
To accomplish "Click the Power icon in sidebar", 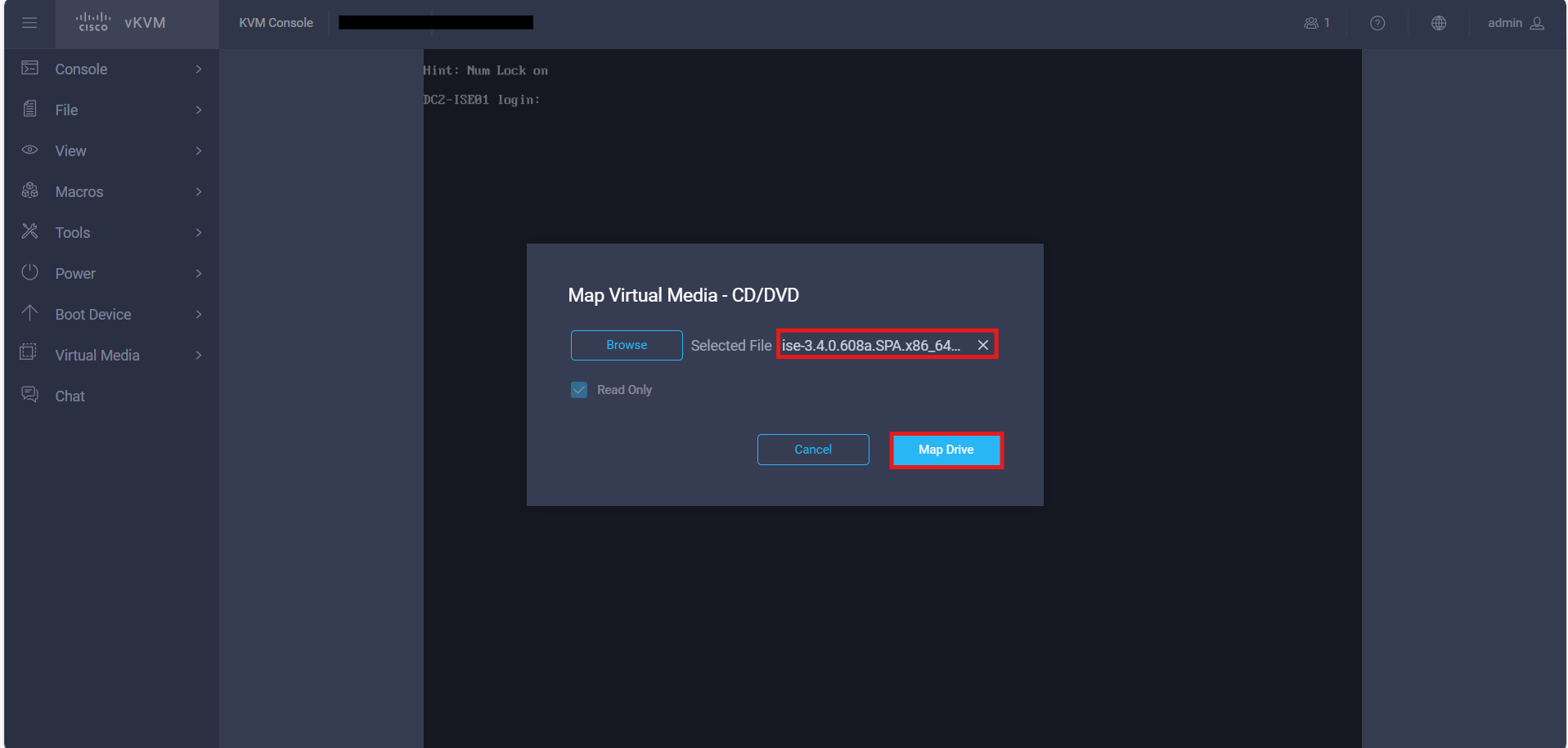I will [30, 273].
